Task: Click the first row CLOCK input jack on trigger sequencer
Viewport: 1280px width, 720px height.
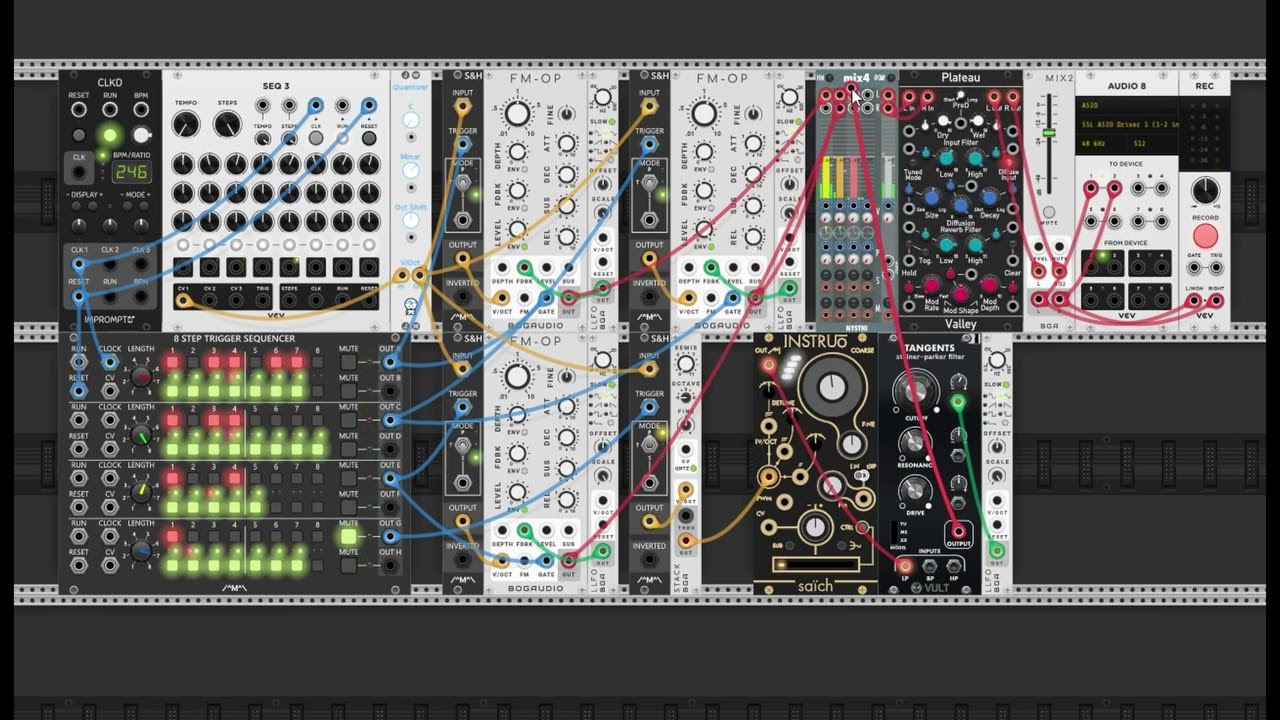Action: pos(110,362)
